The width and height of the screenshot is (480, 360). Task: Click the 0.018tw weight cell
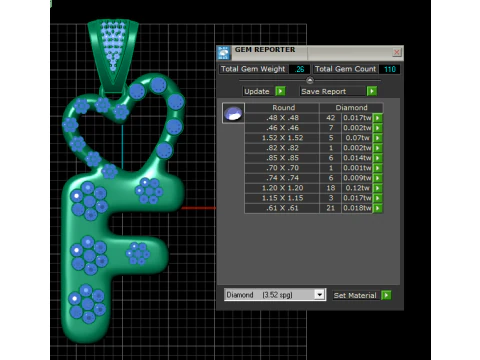coord(357,208)
